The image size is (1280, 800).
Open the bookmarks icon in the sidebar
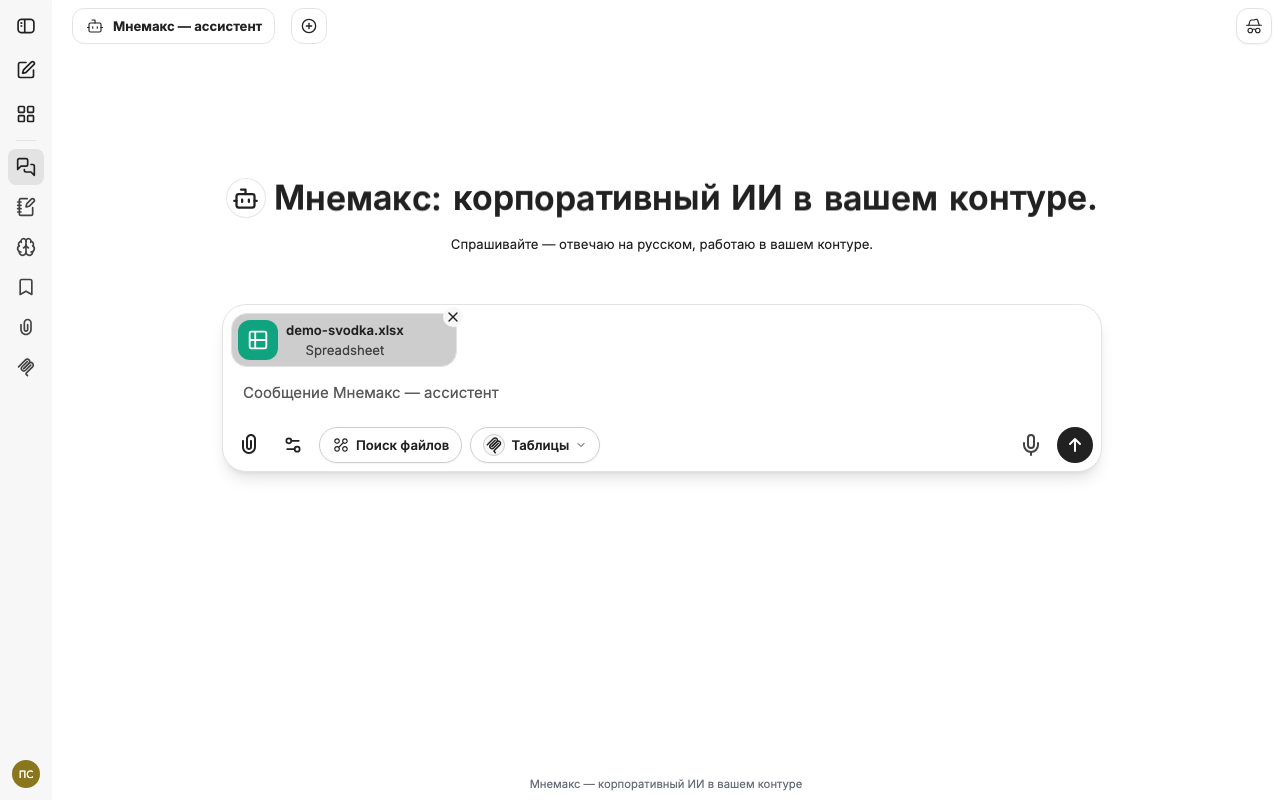pos(26,287)
